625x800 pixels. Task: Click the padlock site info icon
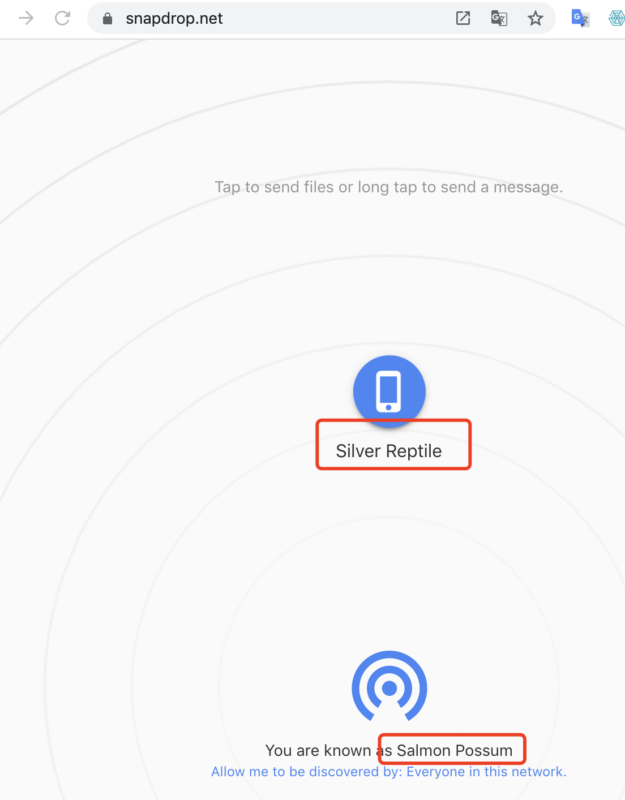click(108, 19)
